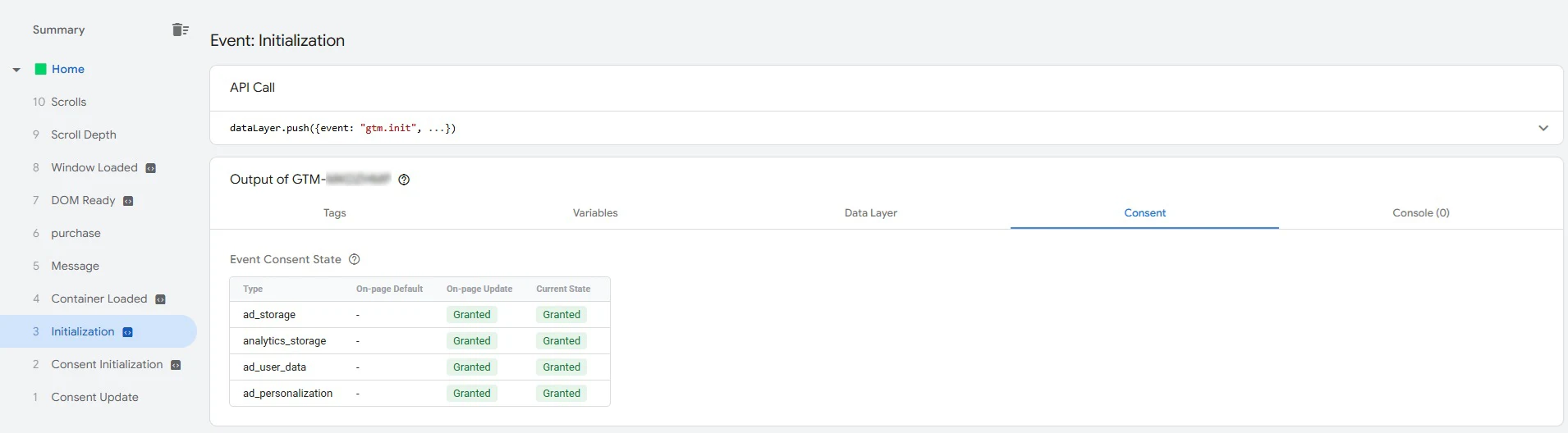
Task: Expand the API Call dataLayer.push details
Action: tap(1543, 128)
